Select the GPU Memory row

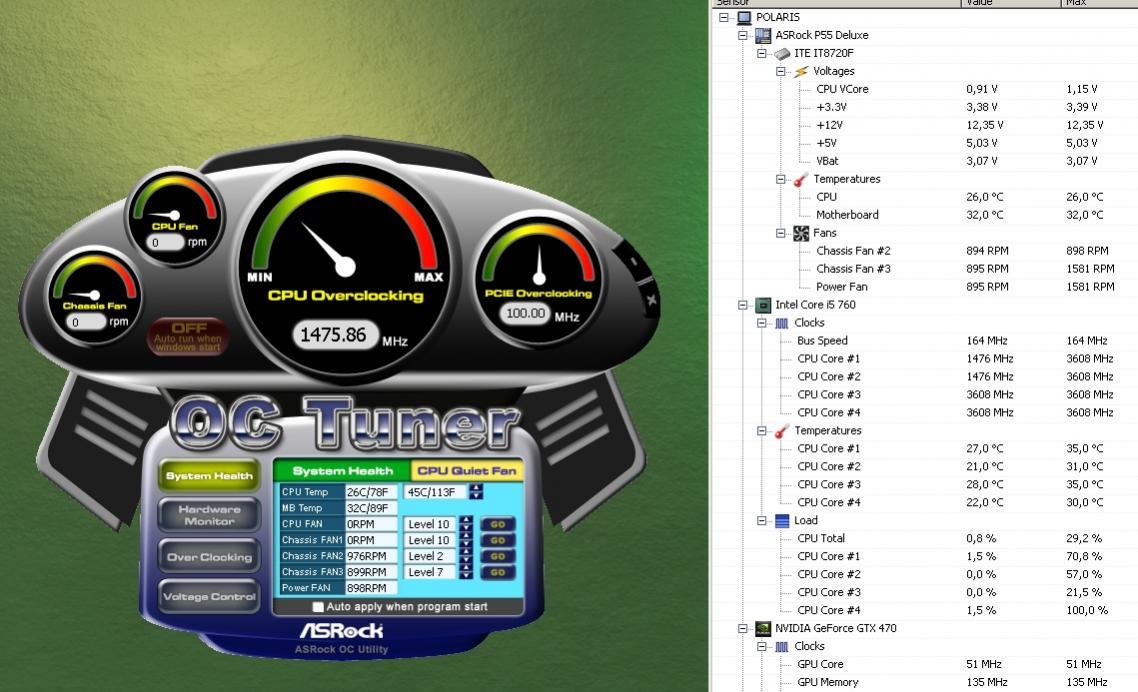[925, 682]
